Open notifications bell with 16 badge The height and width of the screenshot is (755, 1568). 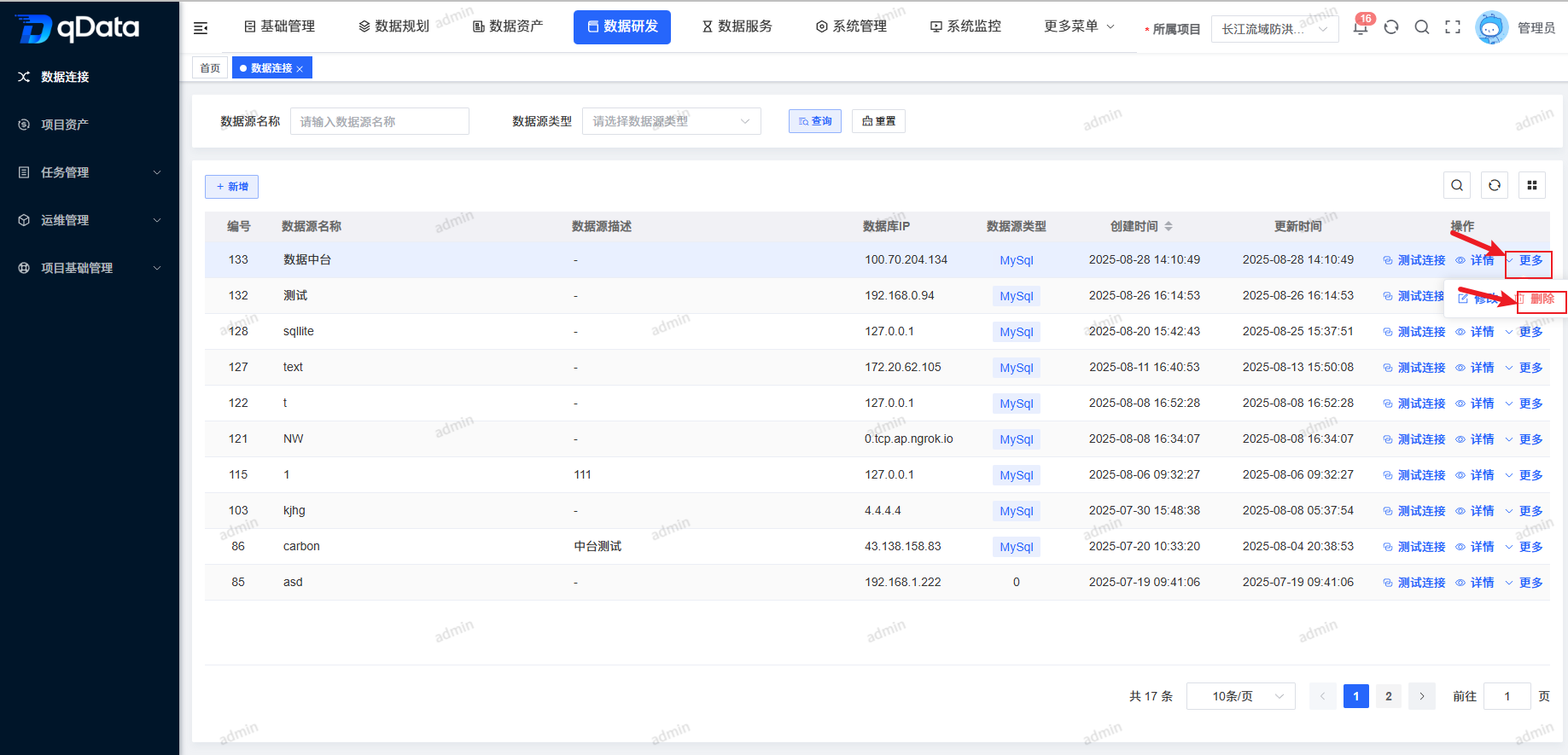1361,26
